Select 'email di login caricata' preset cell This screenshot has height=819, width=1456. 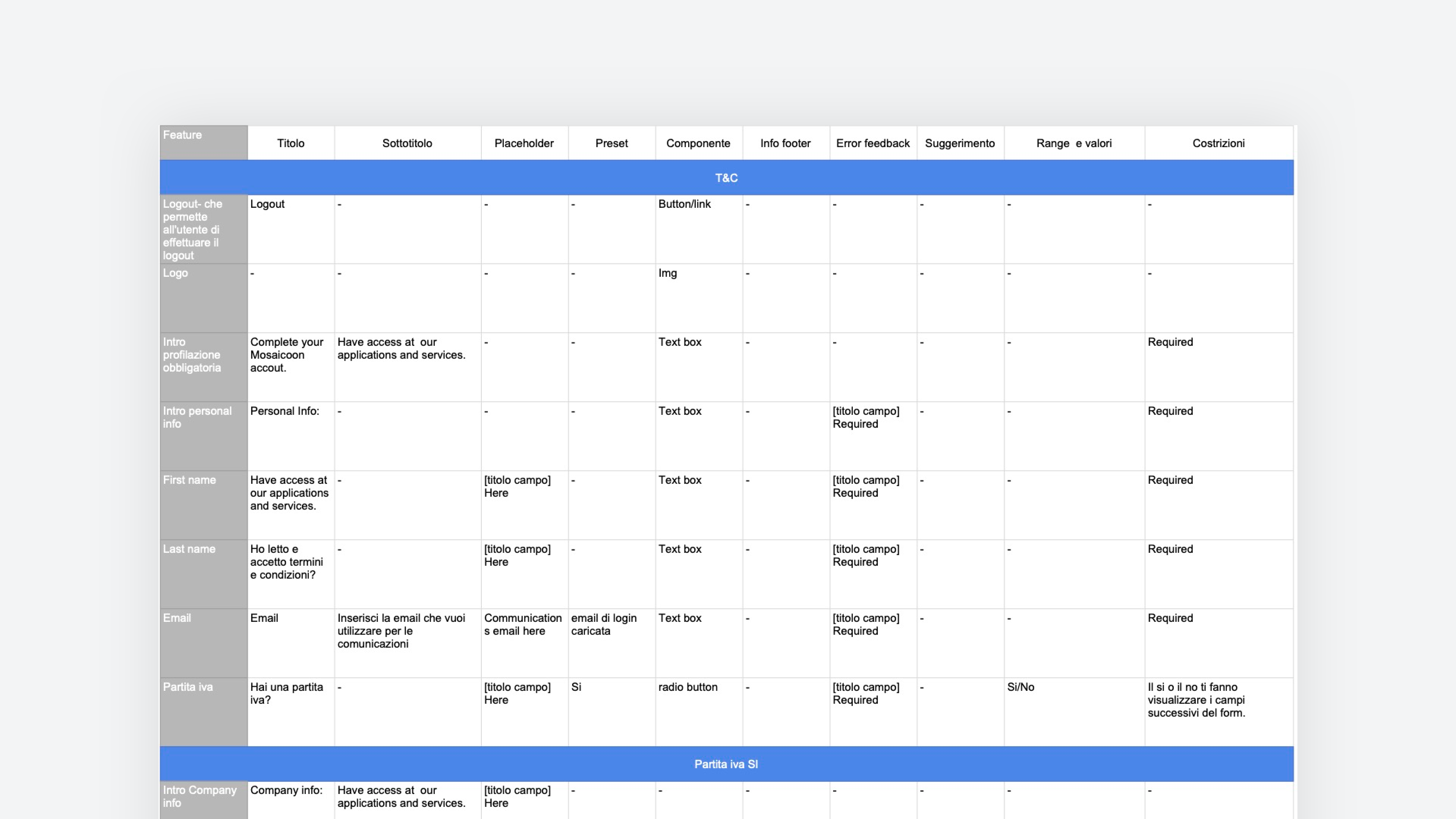point(612,643)
